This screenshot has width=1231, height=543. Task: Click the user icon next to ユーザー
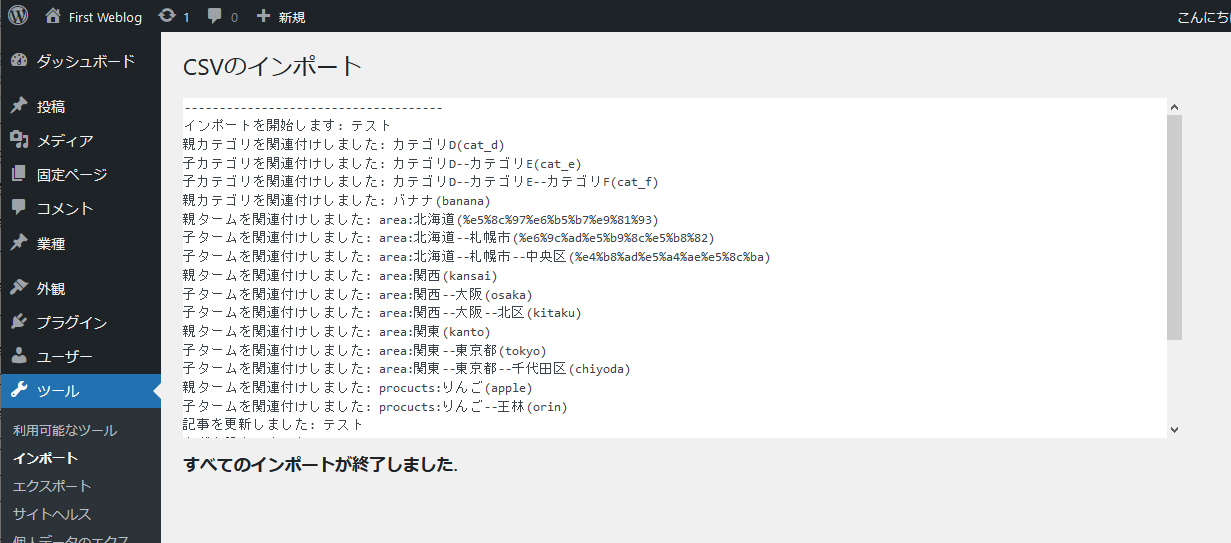click(19, 356)
